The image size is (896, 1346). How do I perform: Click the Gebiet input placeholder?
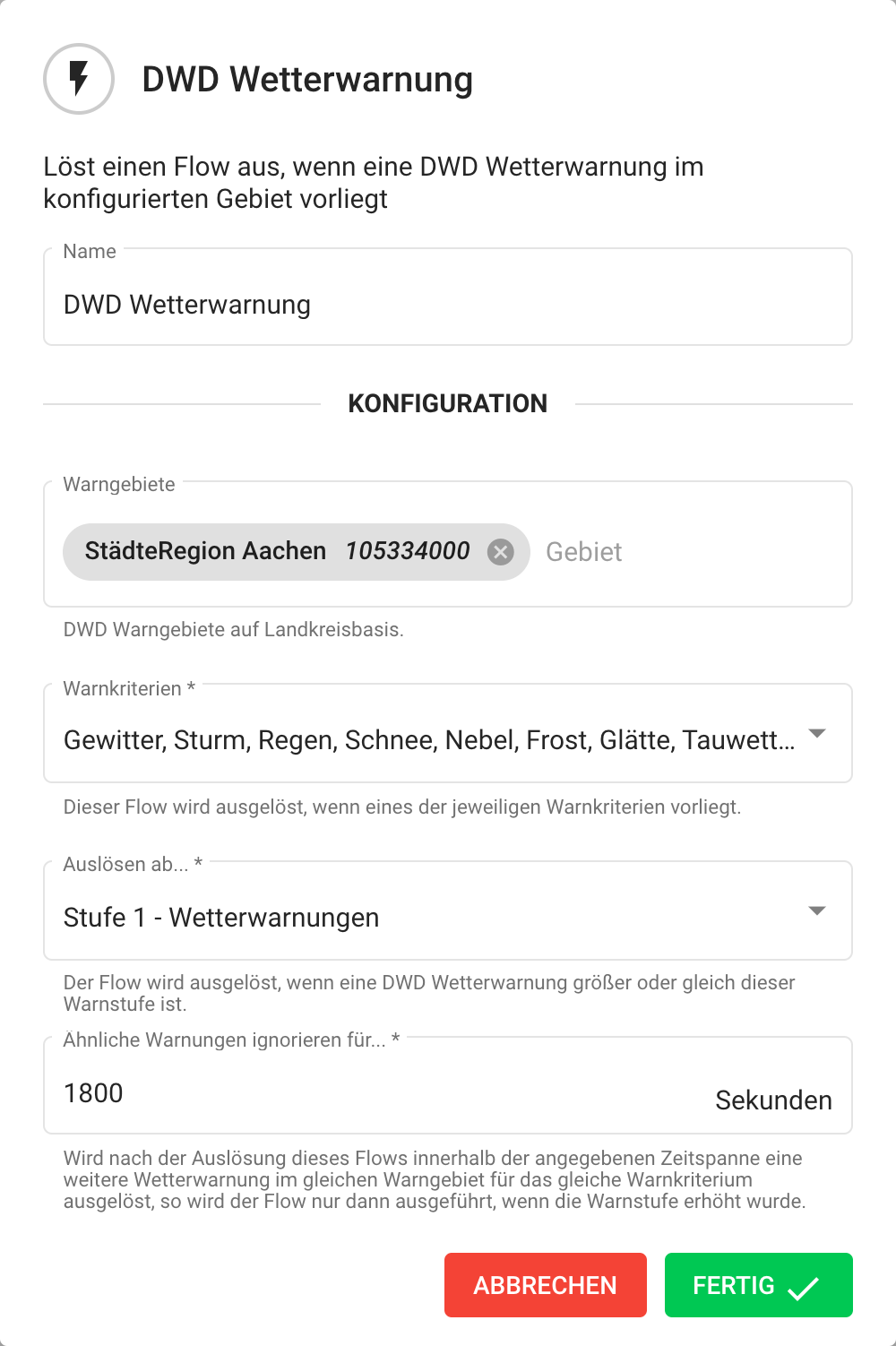[x=584, y=552]
